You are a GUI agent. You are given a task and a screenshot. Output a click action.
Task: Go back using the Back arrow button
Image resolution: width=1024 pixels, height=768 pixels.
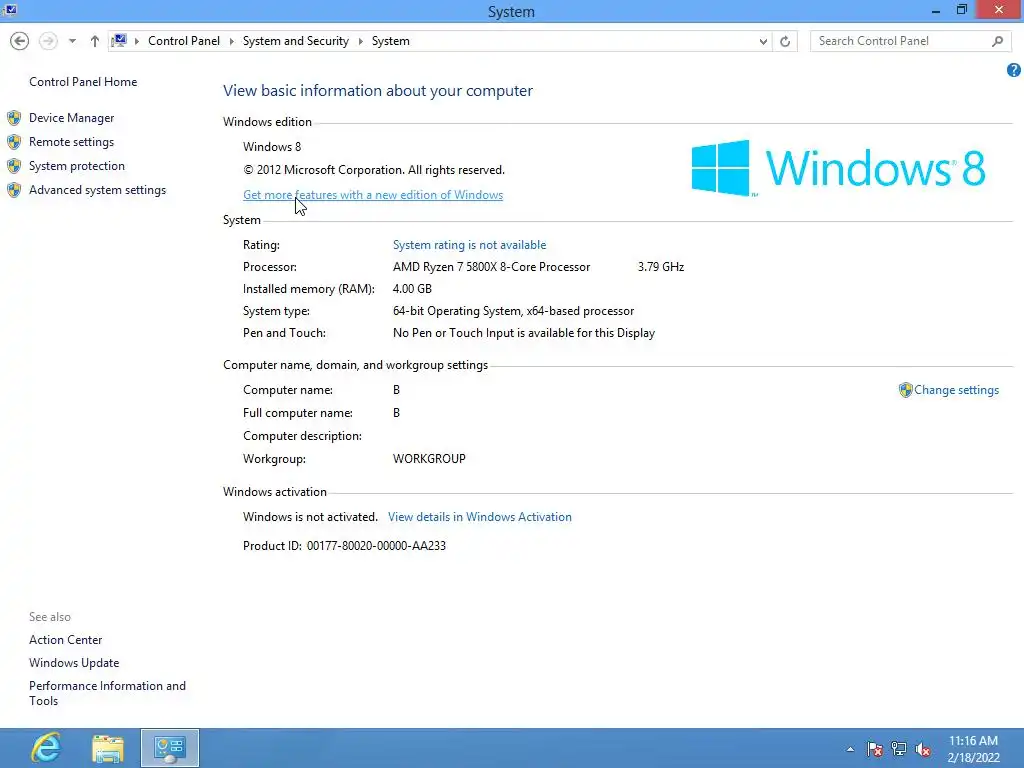tap(20, 41)
